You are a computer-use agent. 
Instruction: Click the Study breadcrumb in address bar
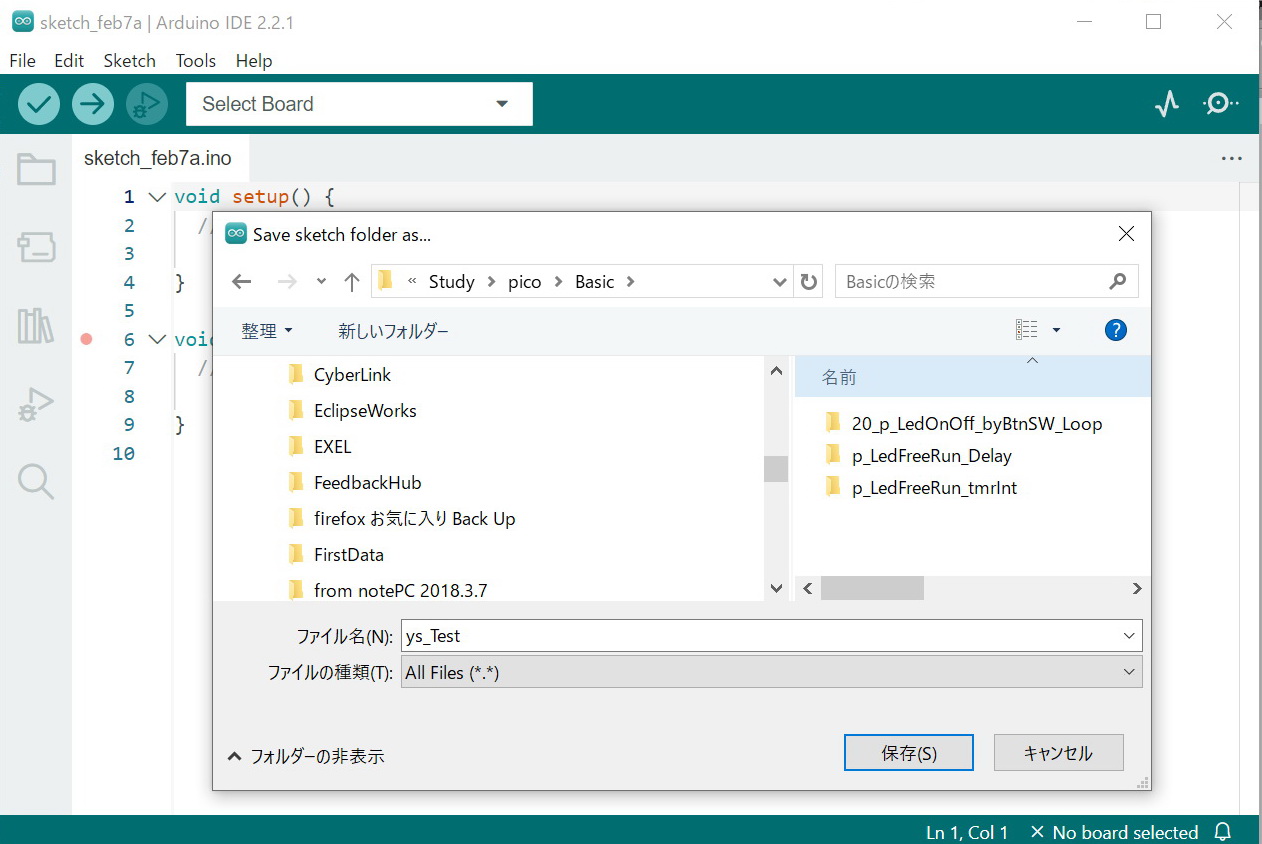coord(452,282)
